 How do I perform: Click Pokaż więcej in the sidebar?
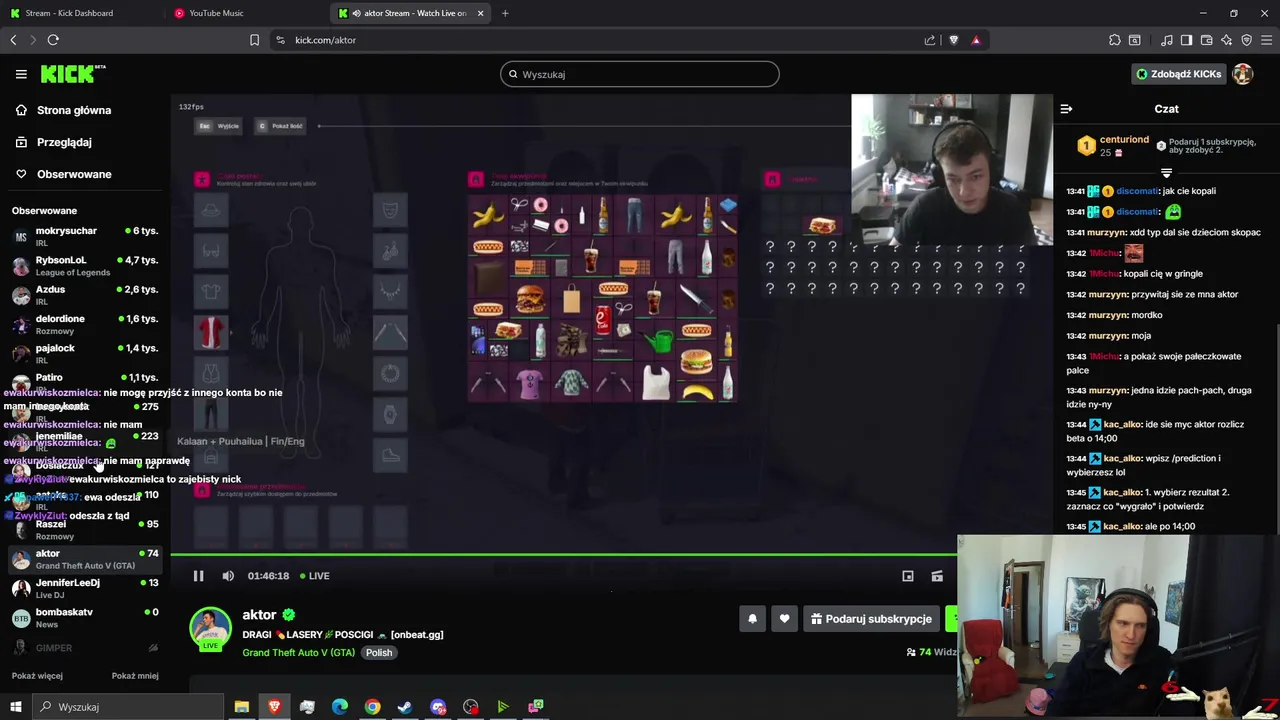[x=37, y=676]
